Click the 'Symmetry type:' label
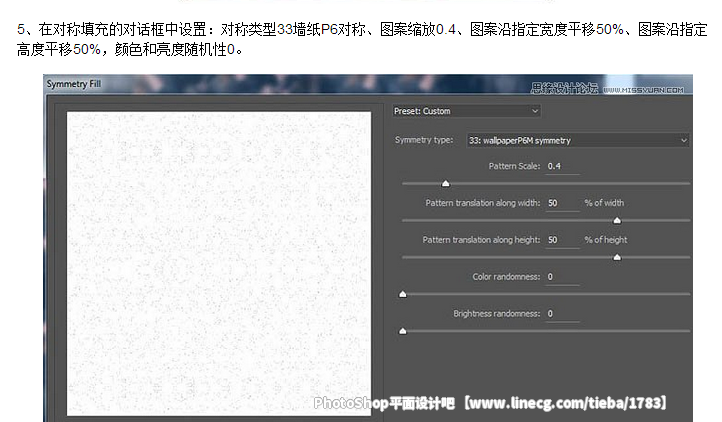 click(424, 140)
